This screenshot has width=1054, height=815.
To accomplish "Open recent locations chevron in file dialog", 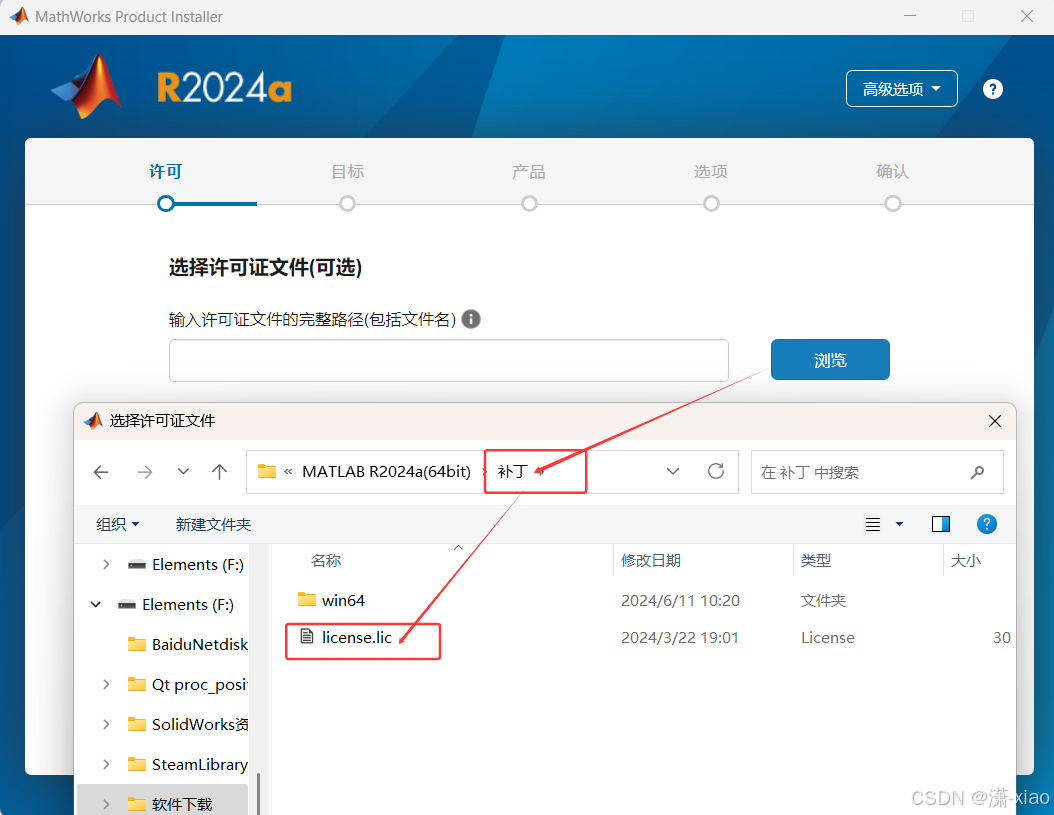I will coord(183,472).
